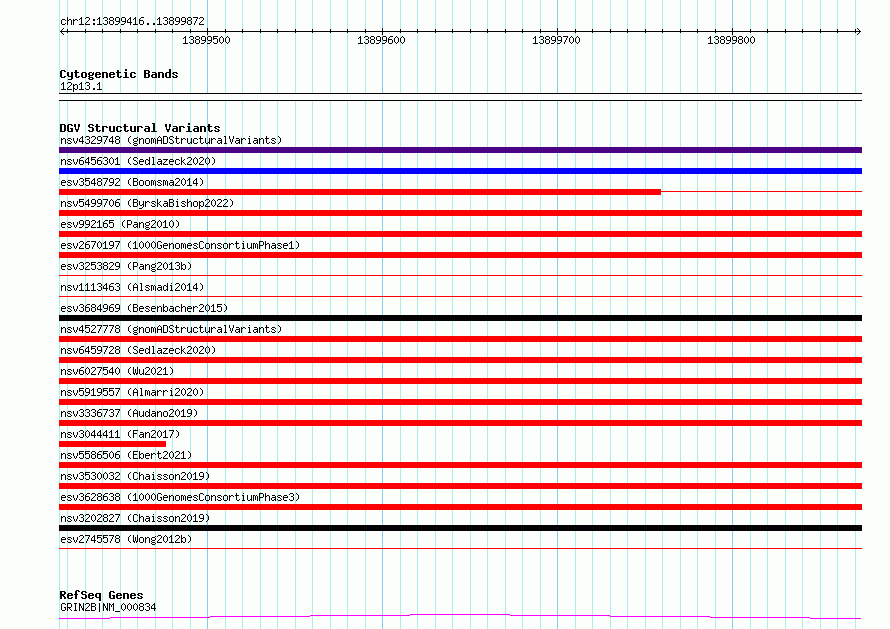Open variant nsv3044411 (Fan2017) label
890x629 pixels.
click(120, 434)
